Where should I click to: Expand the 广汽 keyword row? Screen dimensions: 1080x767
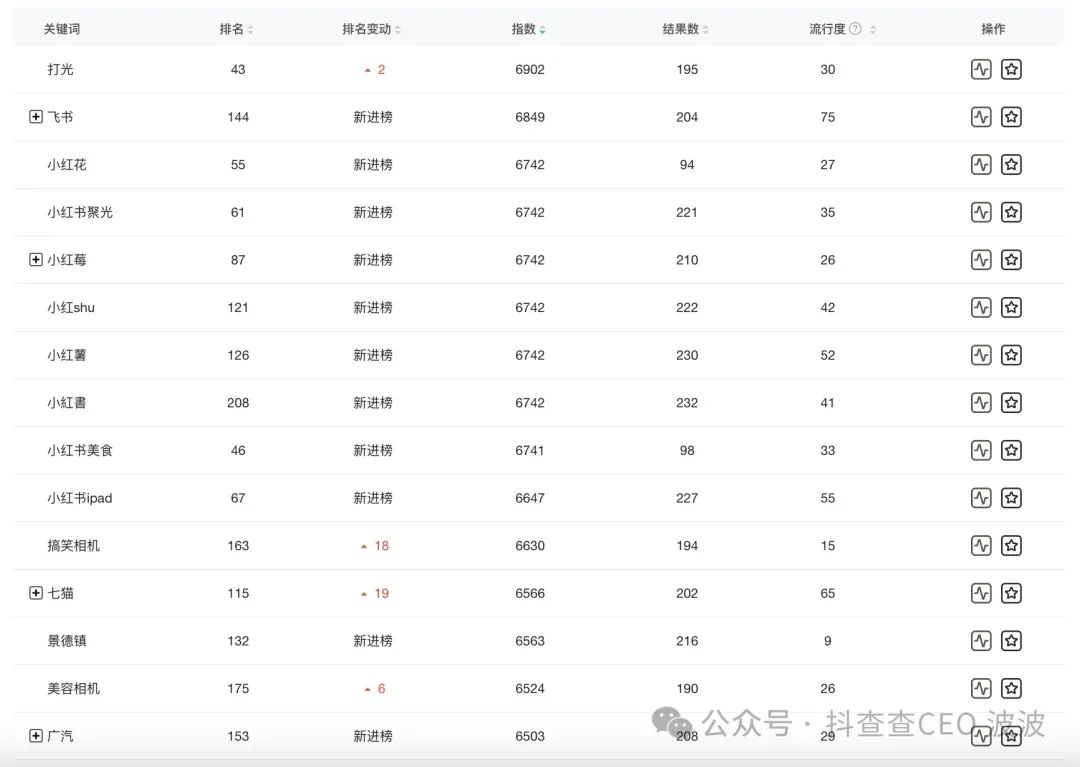tap(36, 736)
